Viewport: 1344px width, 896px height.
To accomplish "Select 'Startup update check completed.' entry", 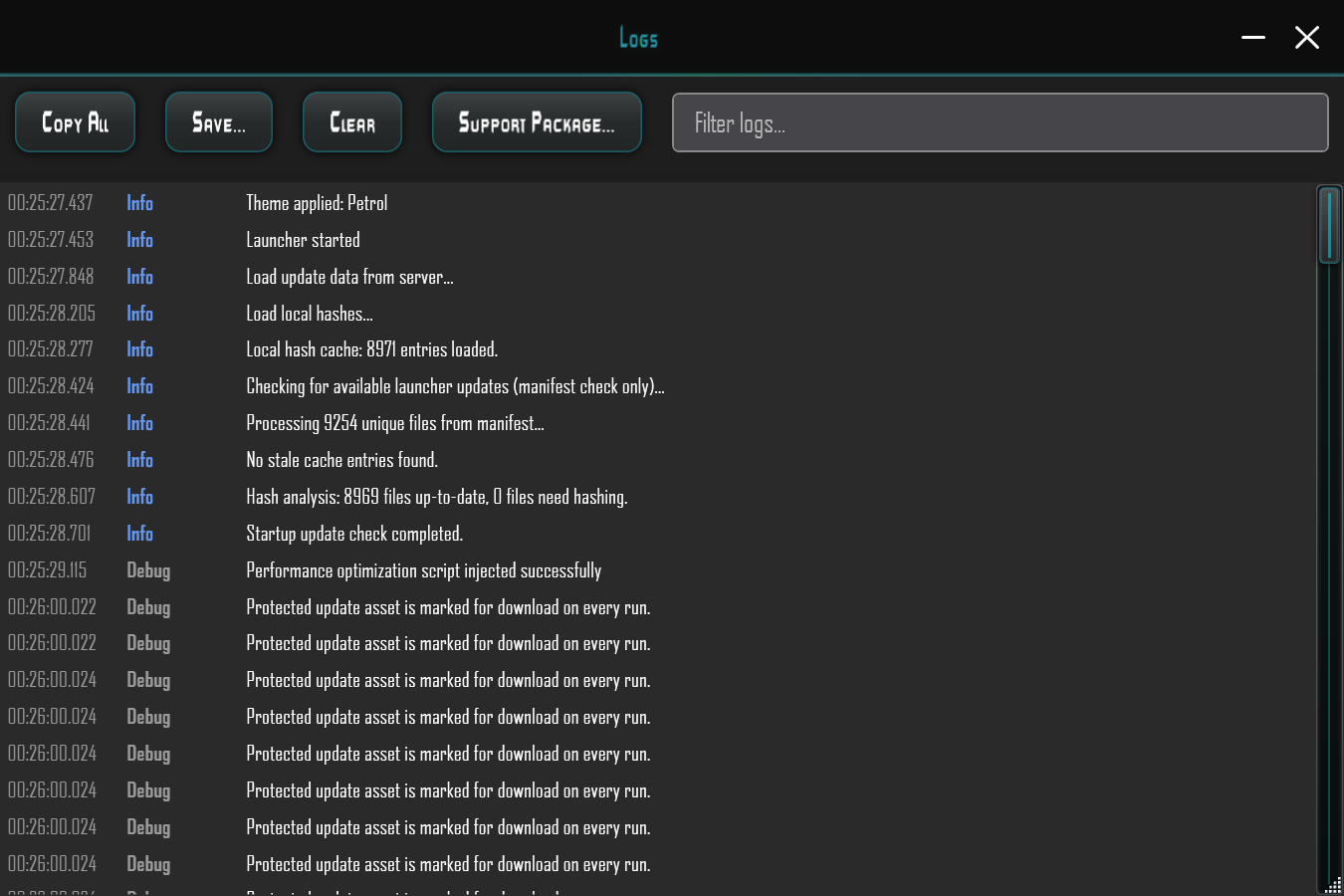I will click(354, 534).
